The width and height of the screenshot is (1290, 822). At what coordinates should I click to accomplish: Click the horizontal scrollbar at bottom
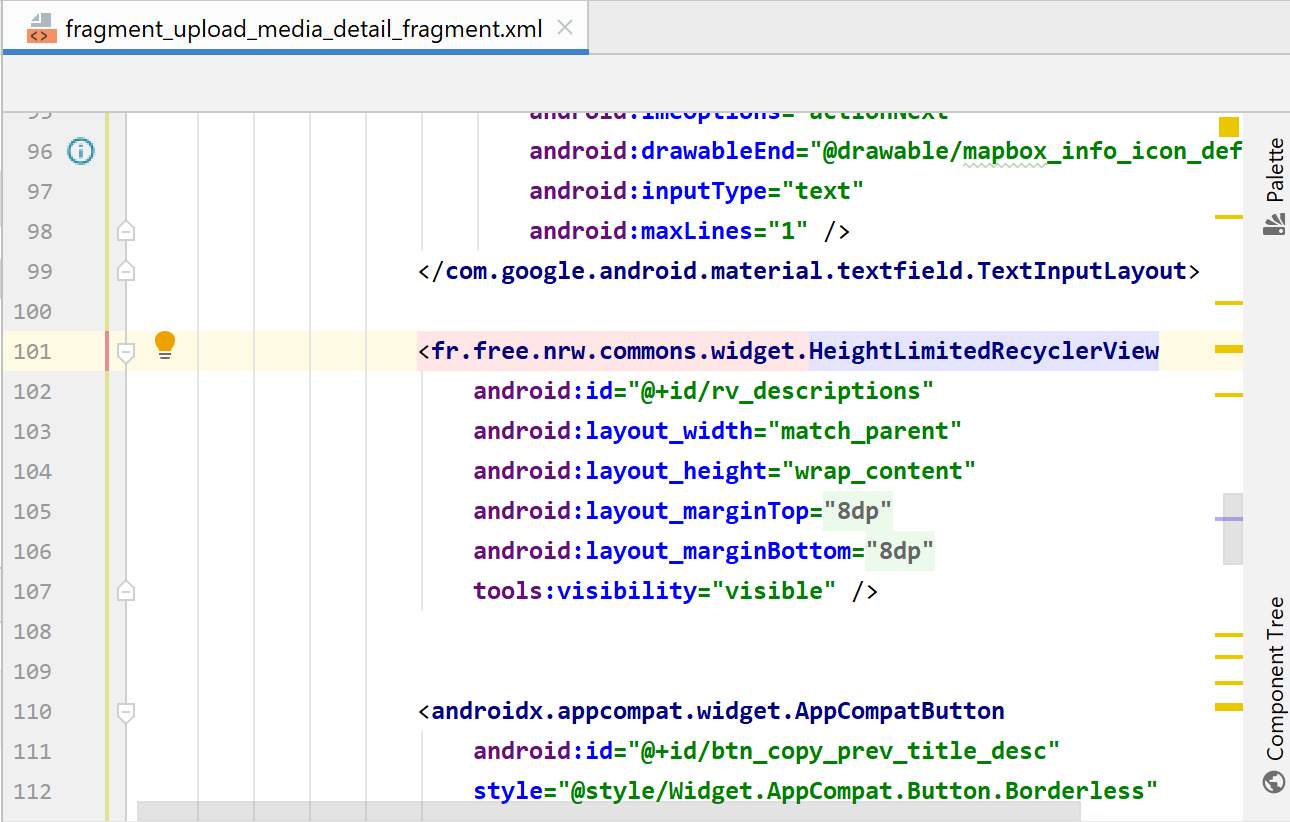point(608,811)
